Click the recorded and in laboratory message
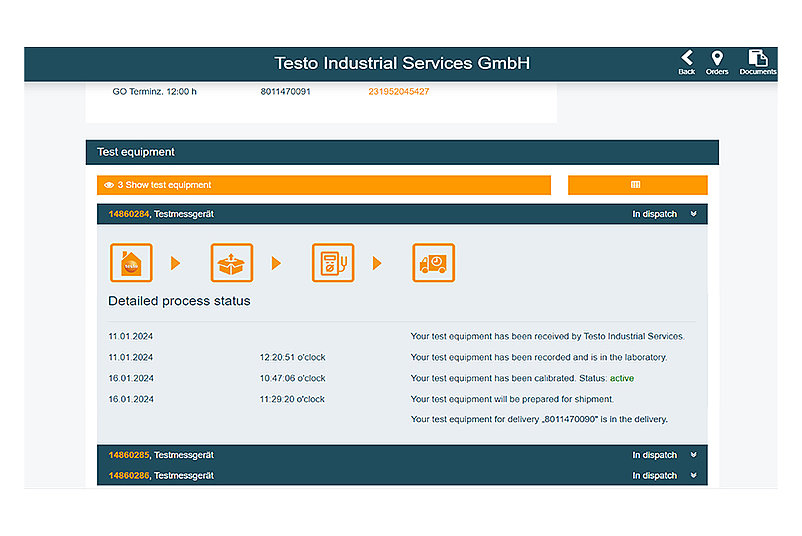 [x=539, y=357]
